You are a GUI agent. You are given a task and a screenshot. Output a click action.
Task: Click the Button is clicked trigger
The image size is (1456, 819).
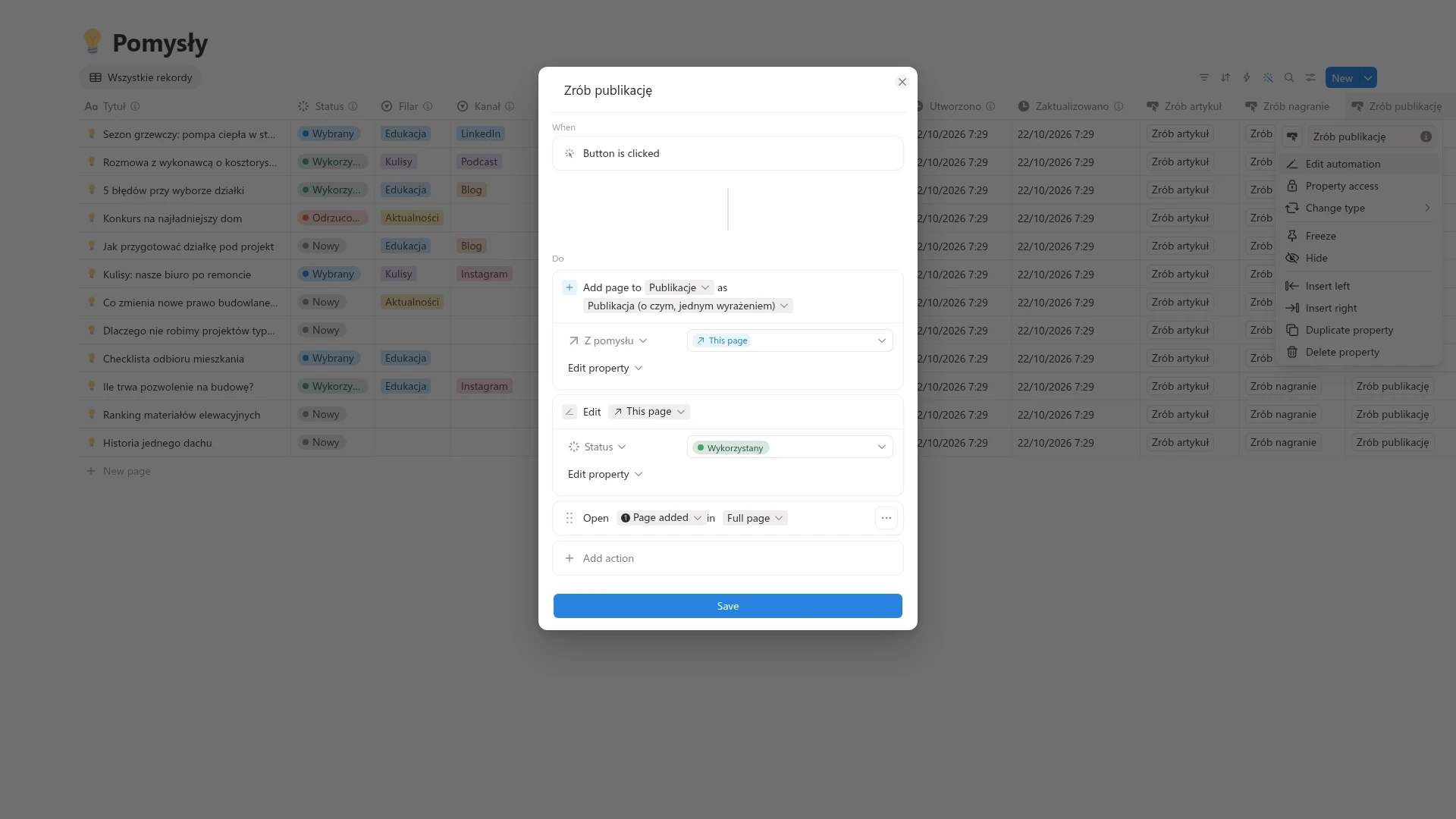pyautogui.click(x=727, y=153)
